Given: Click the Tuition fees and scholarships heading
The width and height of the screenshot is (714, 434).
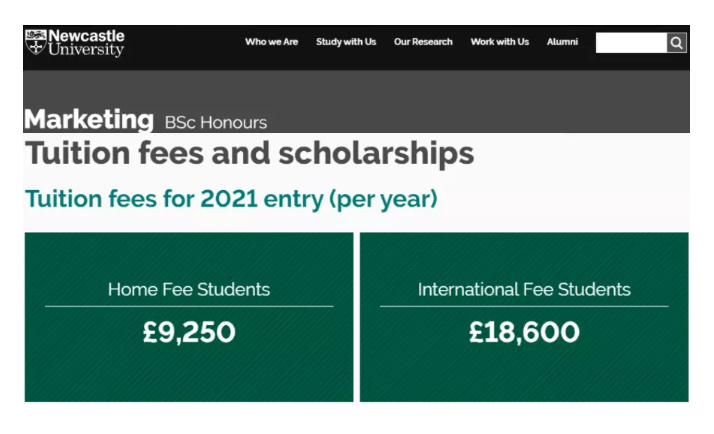Looking at the screenshot, I should tap(249, 154).
